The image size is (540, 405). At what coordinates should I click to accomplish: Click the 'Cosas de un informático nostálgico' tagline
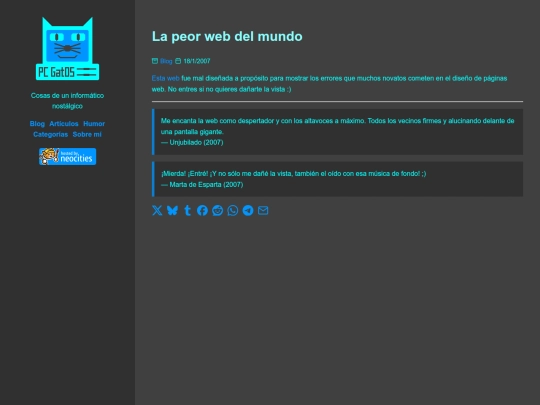click(68, 101)
